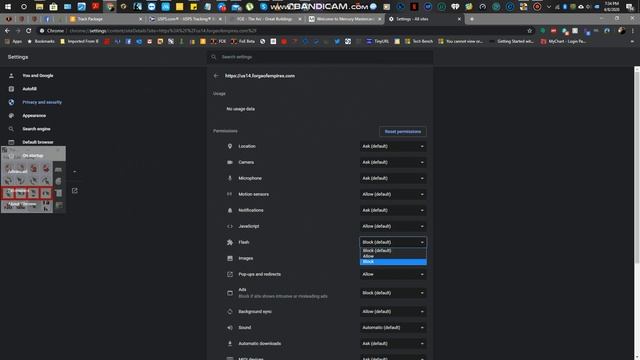The width and height of the screenshot is (640, 360).
Task: Open the Chrome profile avatar
Action: click(x=622, y=31)
